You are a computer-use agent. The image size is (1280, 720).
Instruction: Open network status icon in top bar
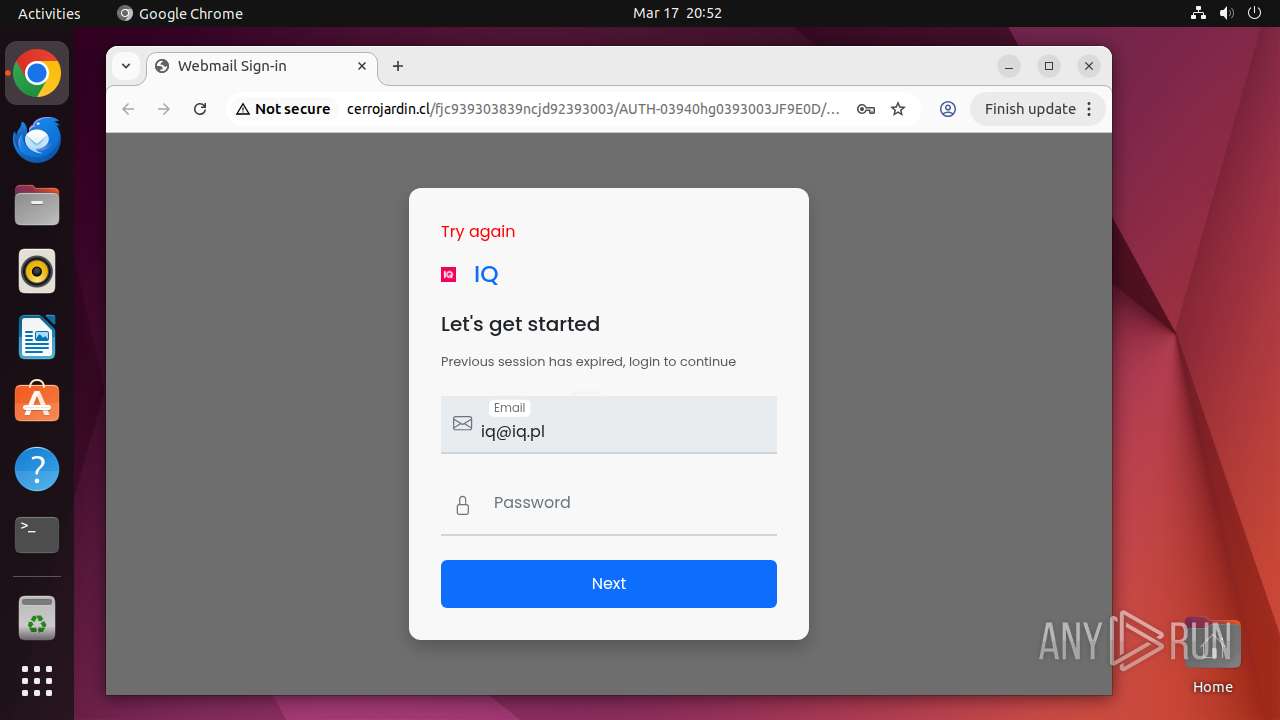(1199, 13)
